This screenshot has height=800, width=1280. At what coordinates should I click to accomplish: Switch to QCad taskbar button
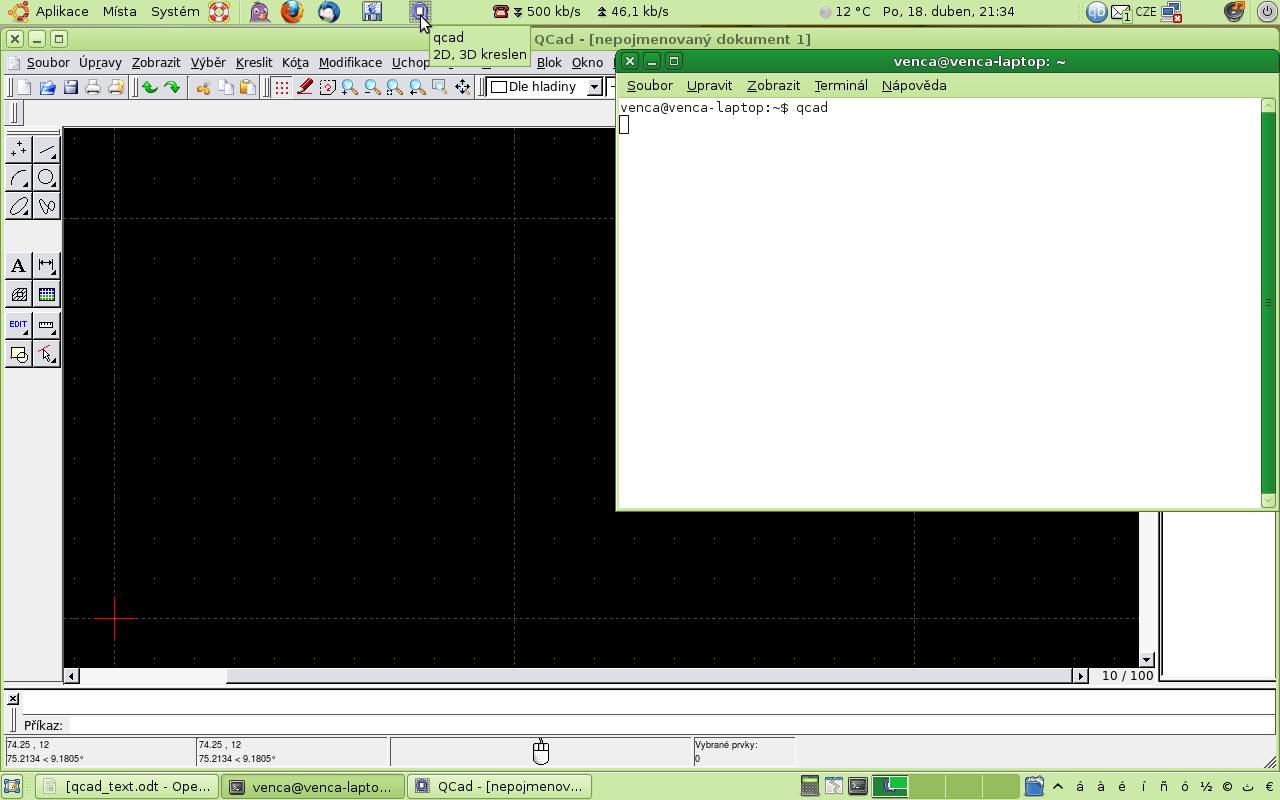(500, 786)
